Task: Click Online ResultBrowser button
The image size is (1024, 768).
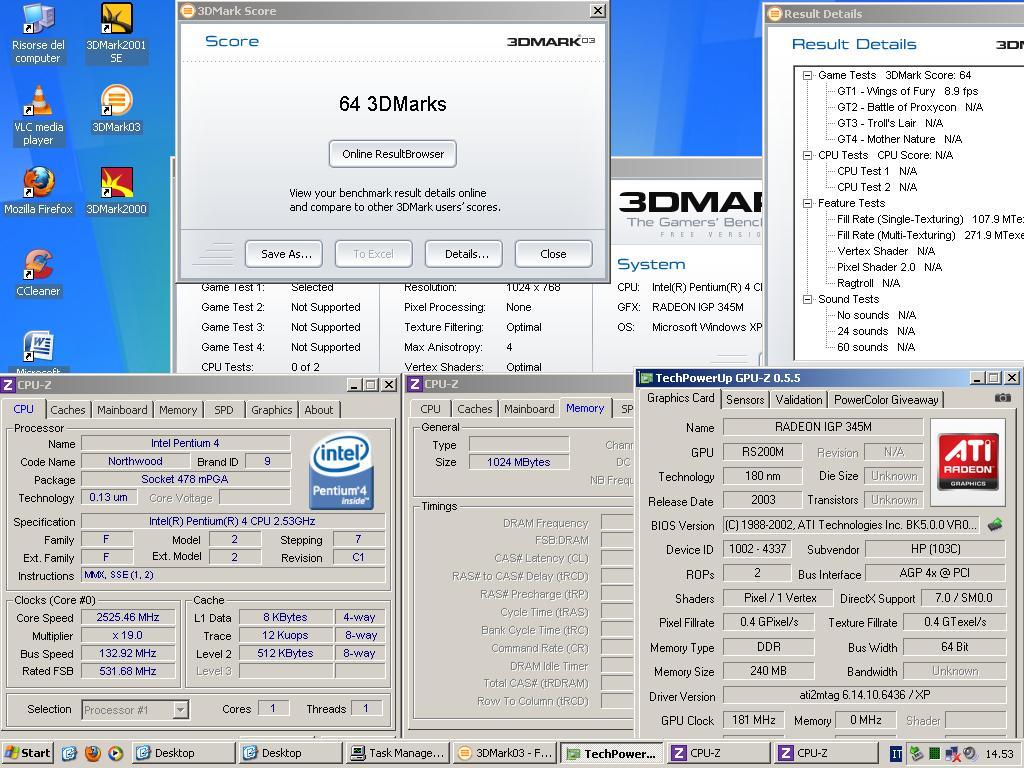Action: pos(392,154)
